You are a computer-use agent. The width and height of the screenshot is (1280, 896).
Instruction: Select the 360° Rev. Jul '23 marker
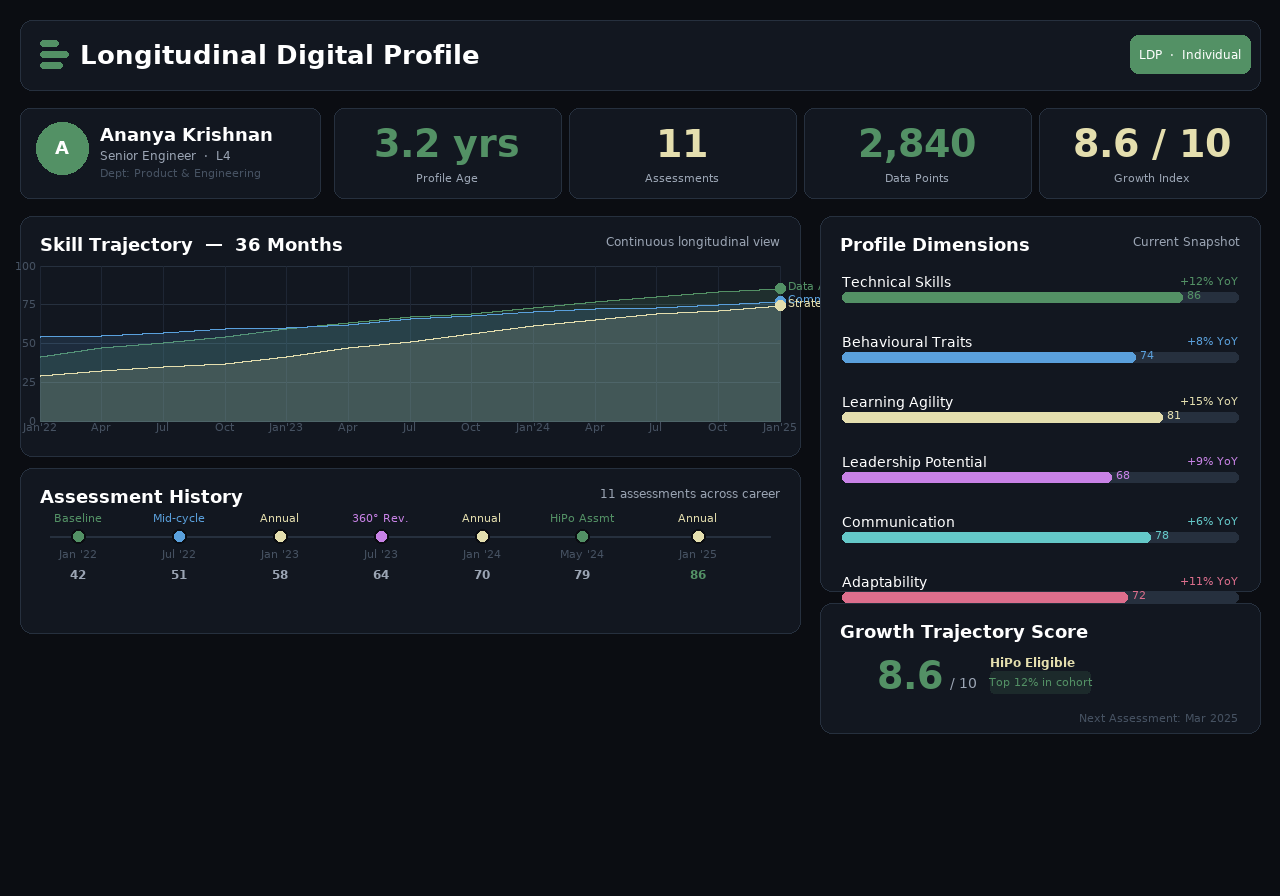click(381, 537)
